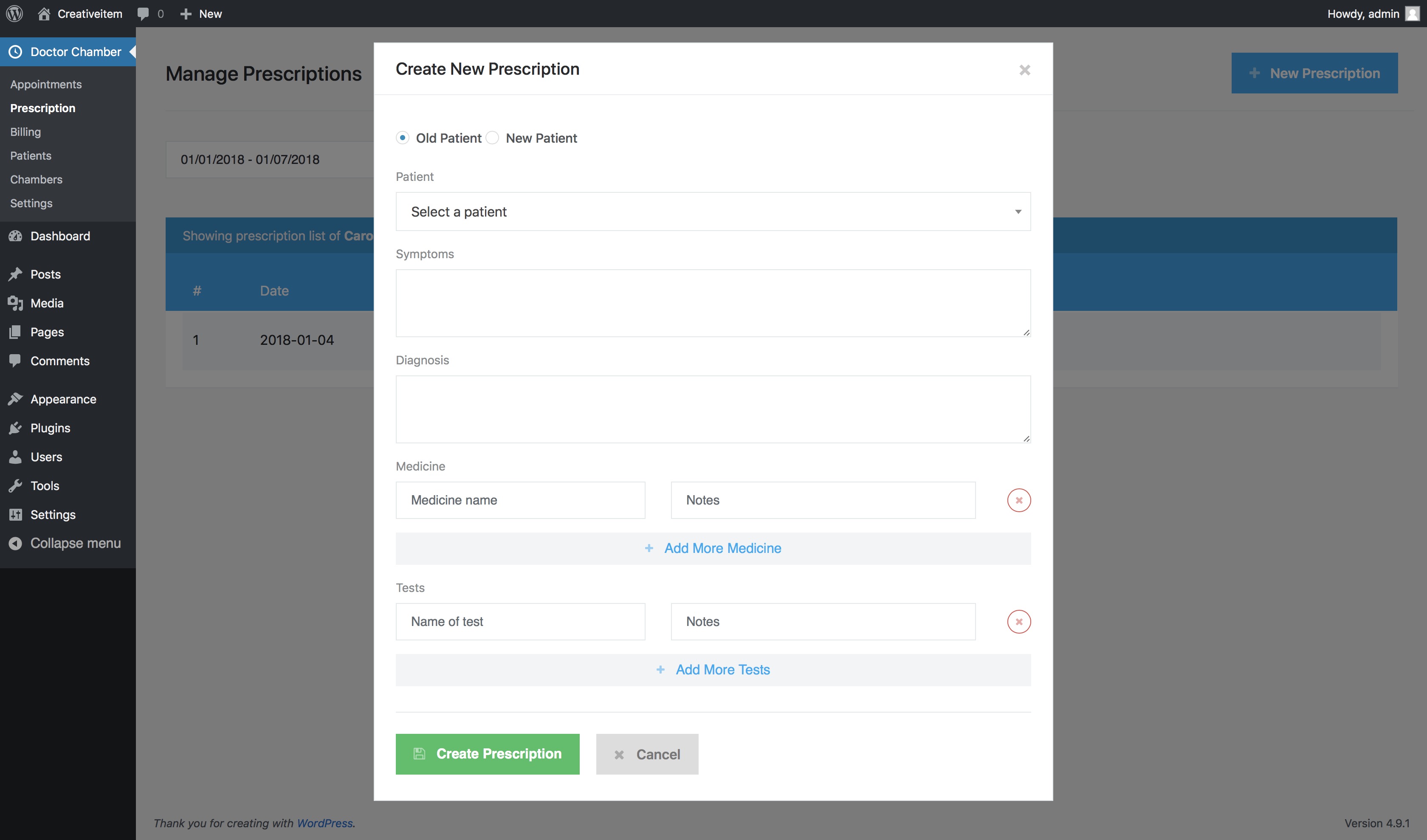Click the Media icon in sidebar
This screenshot has width=1427, height=840.
15,303
